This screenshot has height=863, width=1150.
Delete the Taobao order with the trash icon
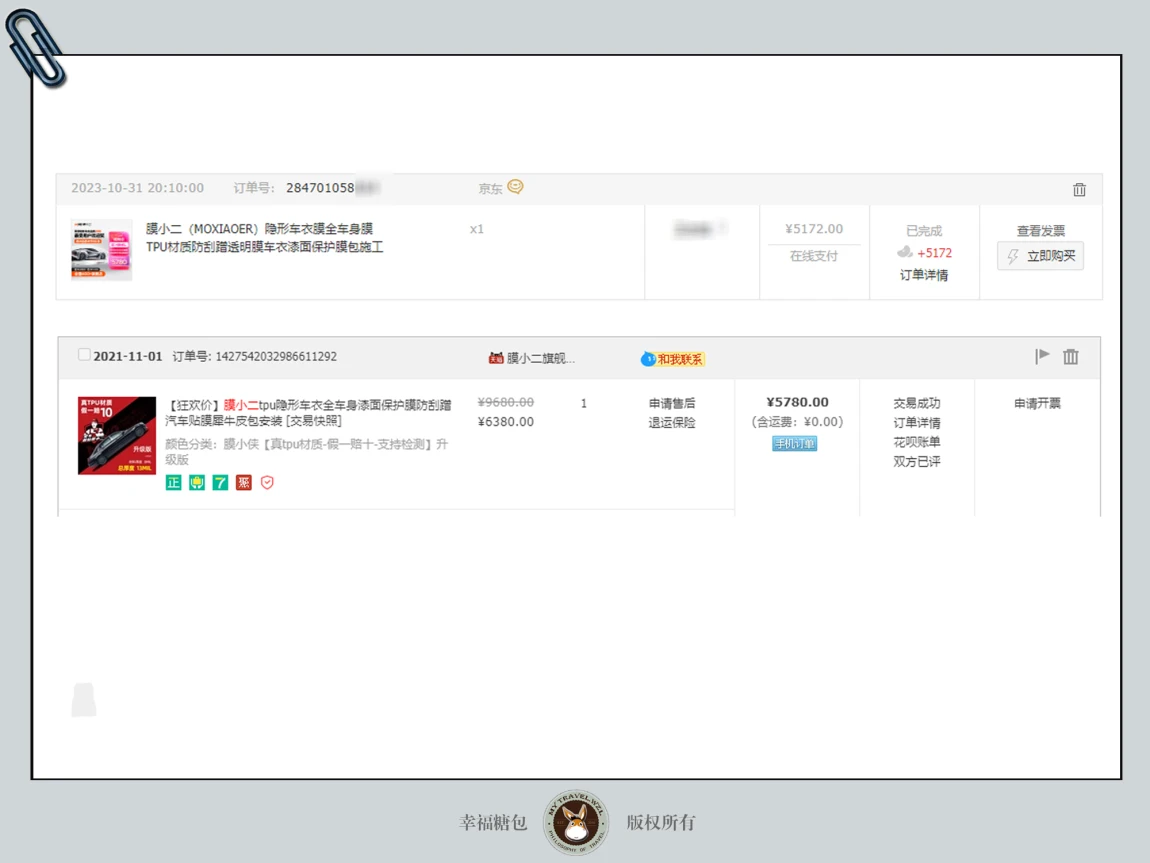click(1071, 357)
